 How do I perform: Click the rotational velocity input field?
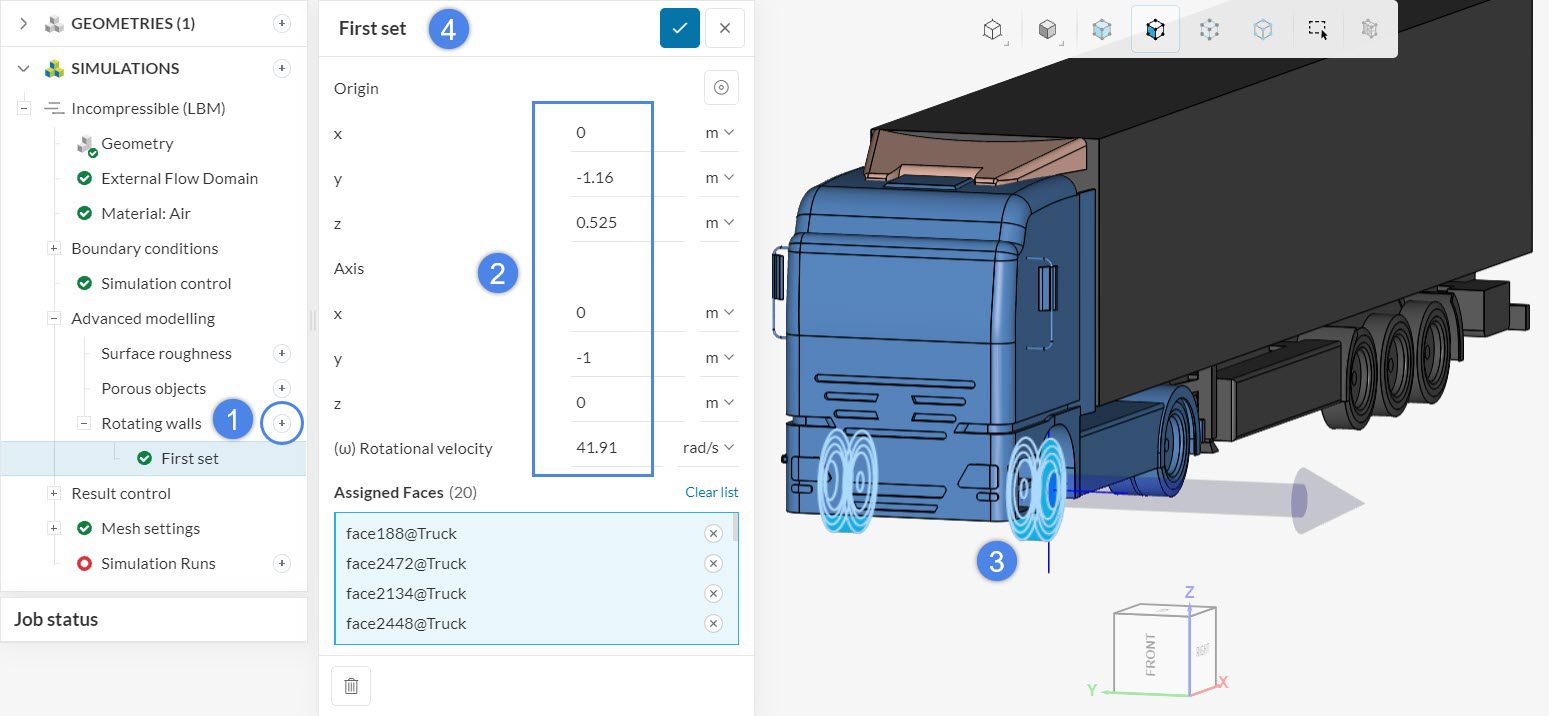[614, 448]
